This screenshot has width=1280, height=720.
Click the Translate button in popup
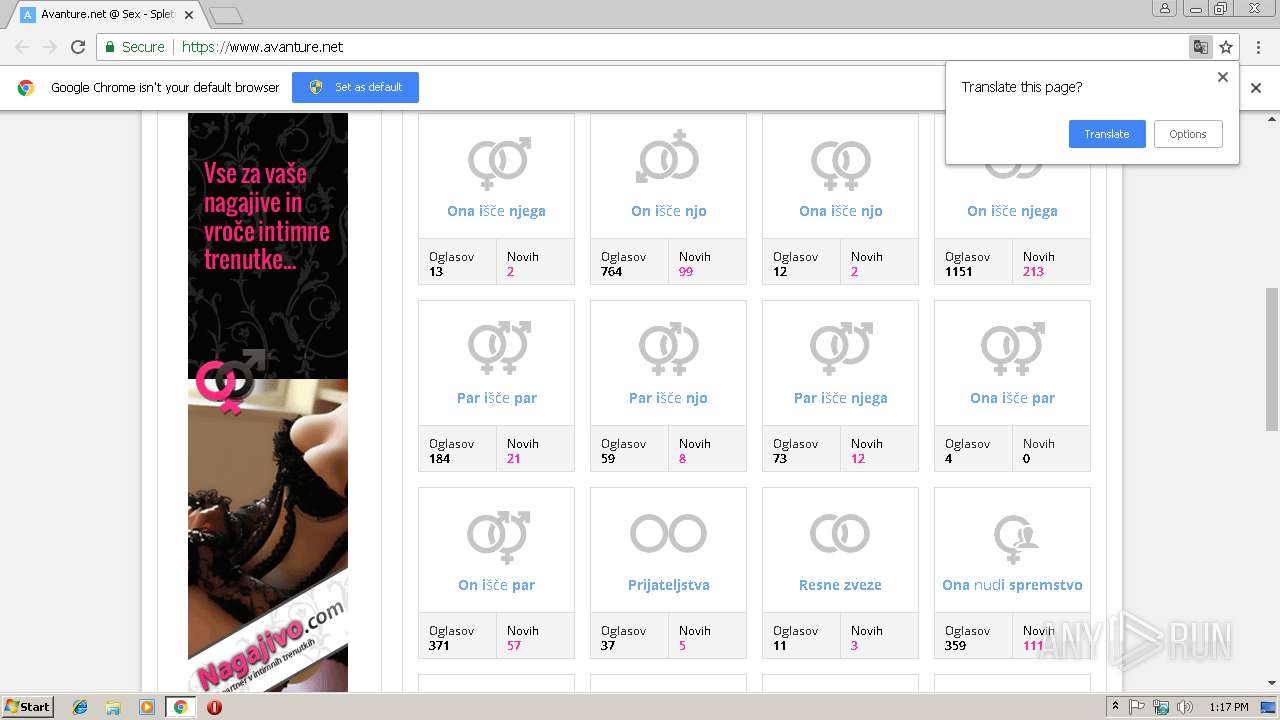[1107, 134]
